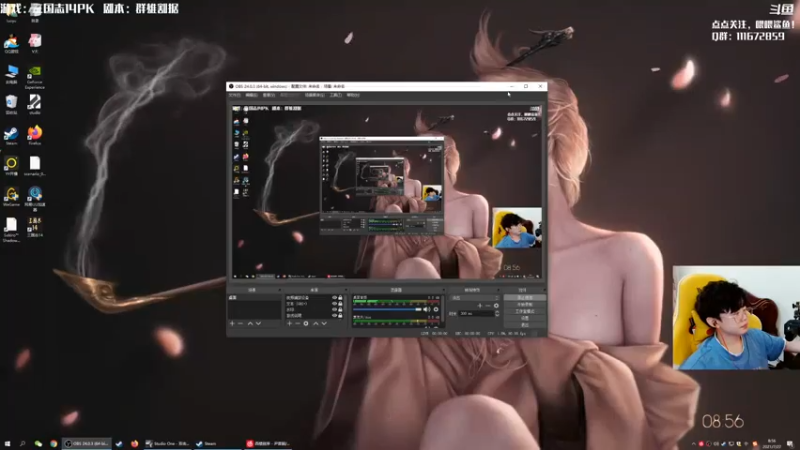Image resolution: width=800 pixels, height=450 pixels.
Task: Open the studio desktop shortcut
Action: (35, 105)
